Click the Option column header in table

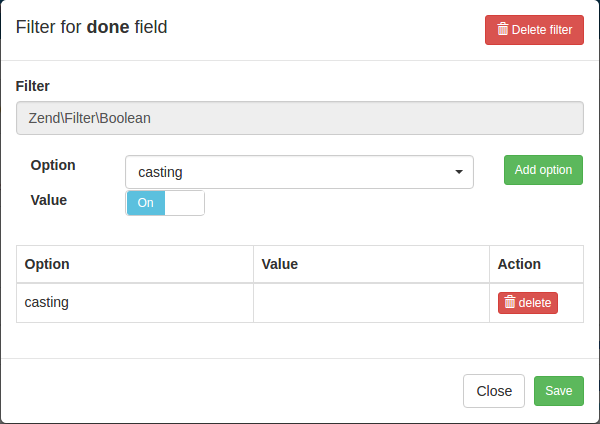point(47,264)
